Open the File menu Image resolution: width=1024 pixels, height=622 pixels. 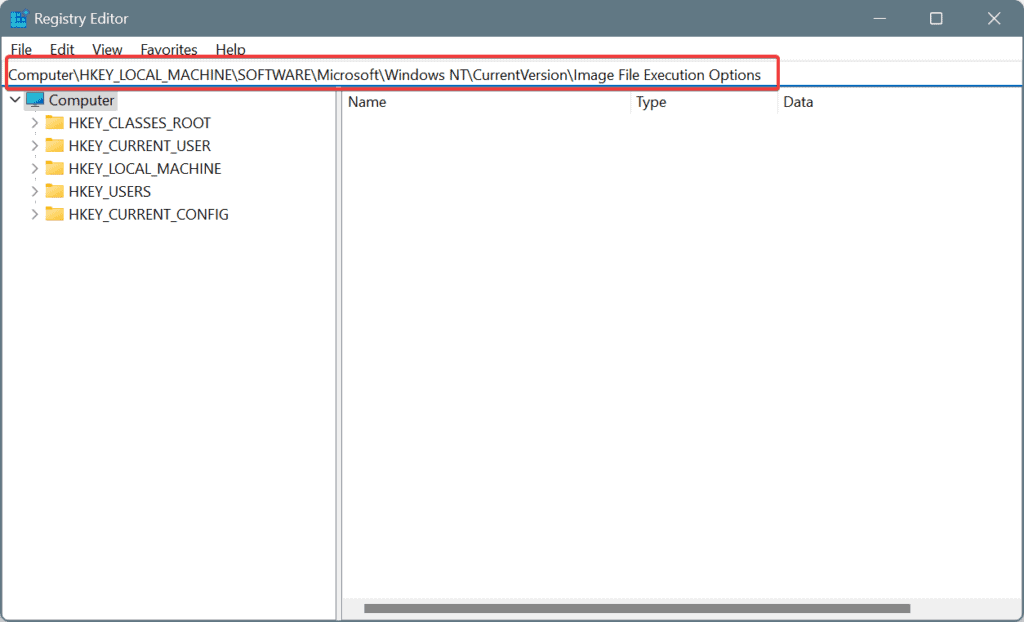coord(21,50)
